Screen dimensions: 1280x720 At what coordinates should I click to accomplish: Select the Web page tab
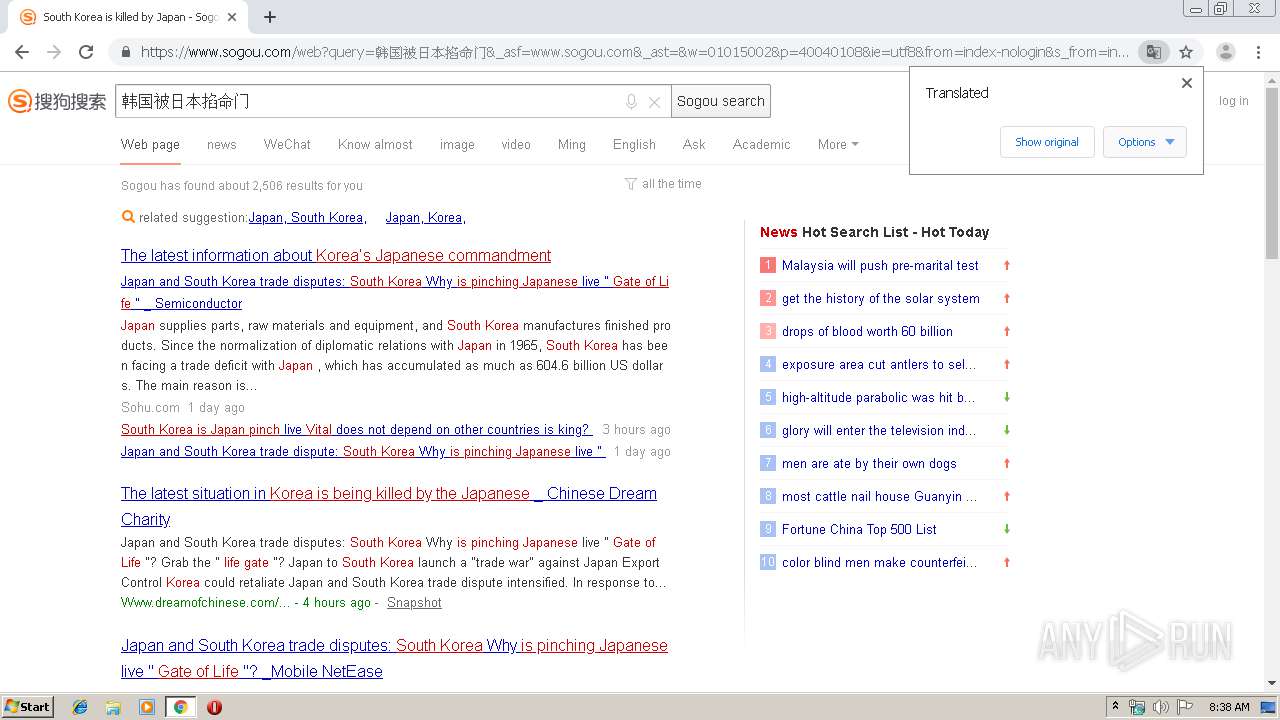point(150,144)
